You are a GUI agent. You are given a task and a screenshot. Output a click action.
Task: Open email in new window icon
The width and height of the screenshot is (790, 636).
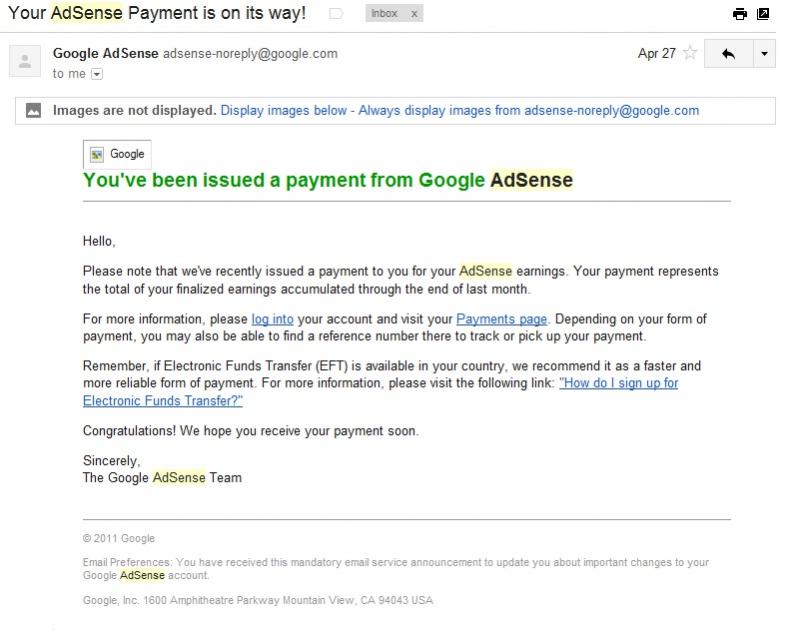coord(763,14)
